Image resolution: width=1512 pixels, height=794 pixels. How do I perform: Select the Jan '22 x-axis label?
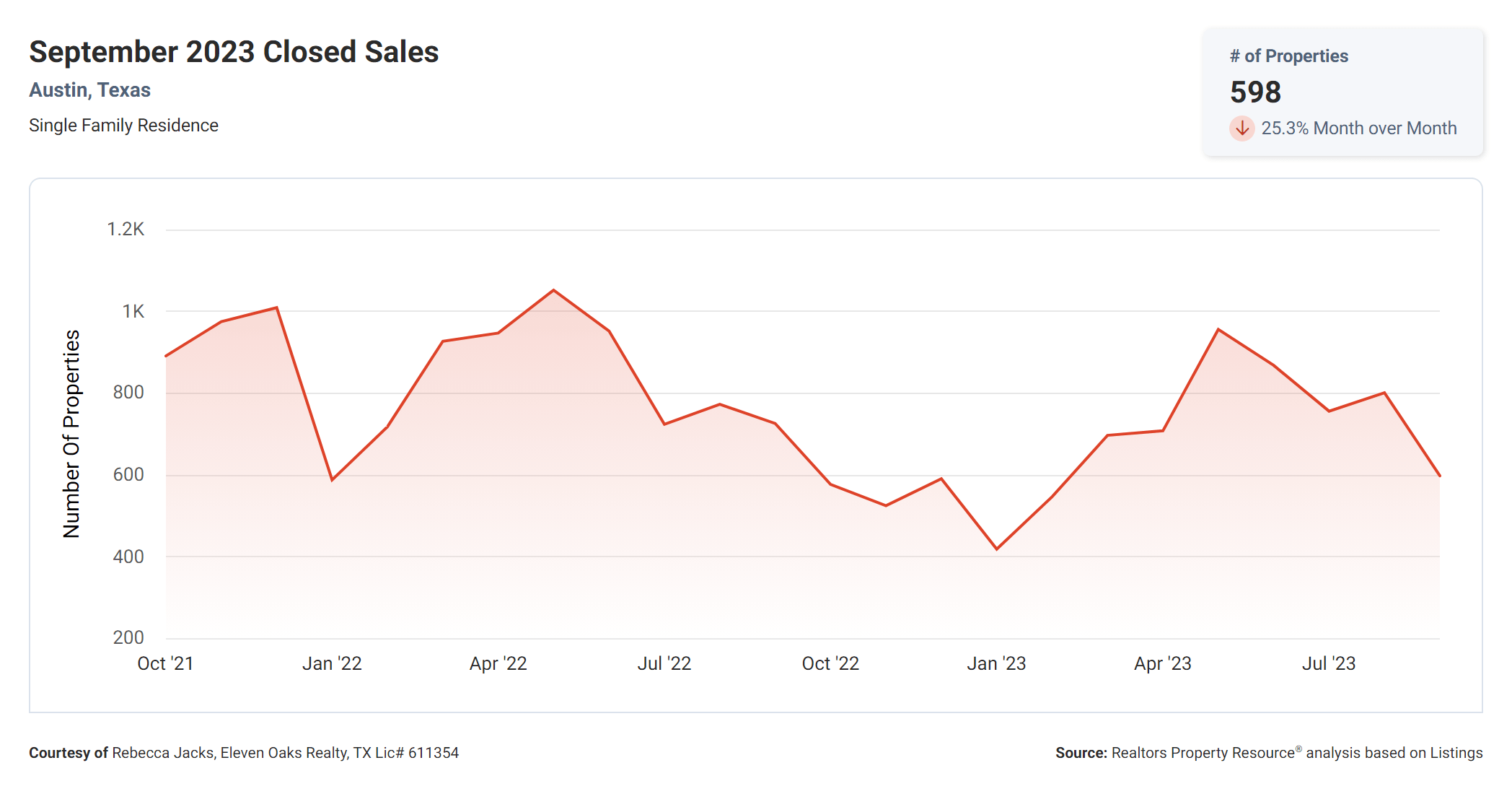(332, 663)
